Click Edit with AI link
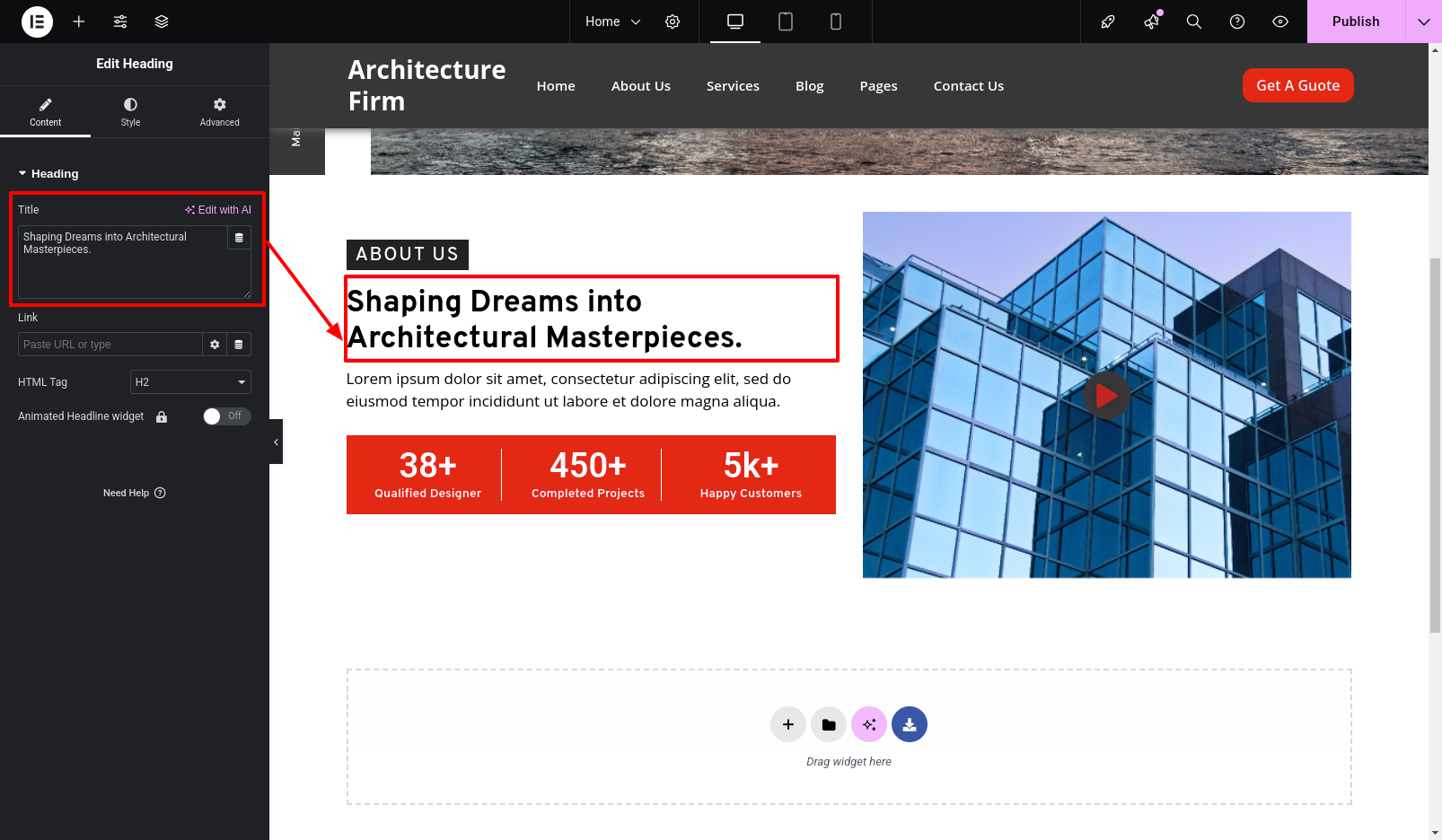Image resolution: width=1442 pixels, height=840 pixels. pyautogui.click(x=218, y=210)
